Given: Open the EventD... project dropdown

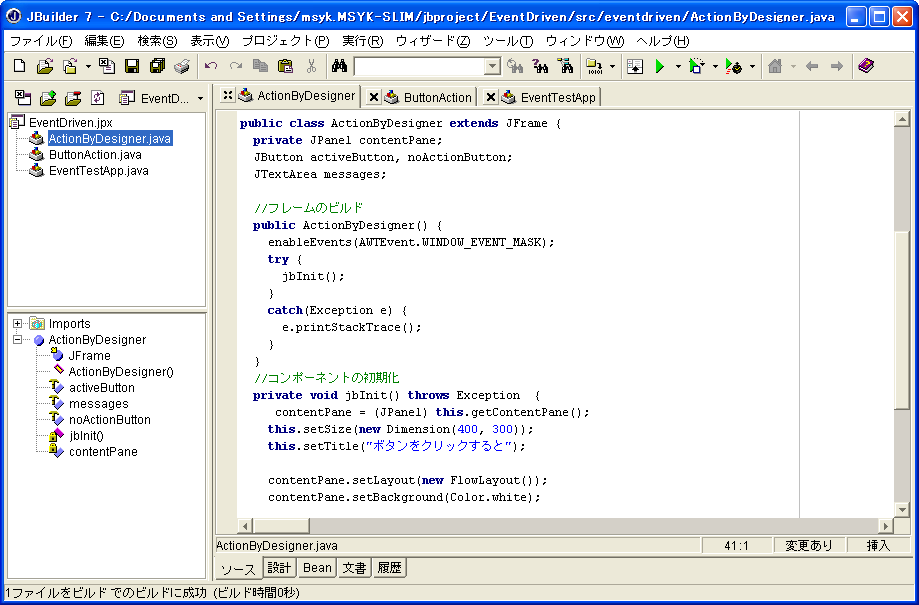Looking at the screenshot, I should tap(199, 98).
